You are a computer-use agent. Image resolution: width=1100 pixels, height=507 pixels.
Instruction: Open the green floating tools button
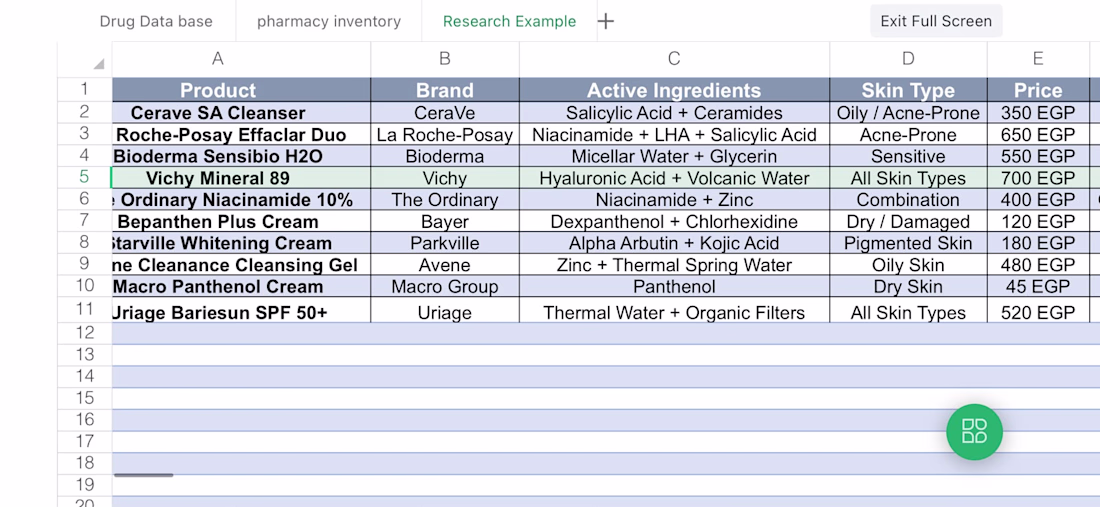974,432
